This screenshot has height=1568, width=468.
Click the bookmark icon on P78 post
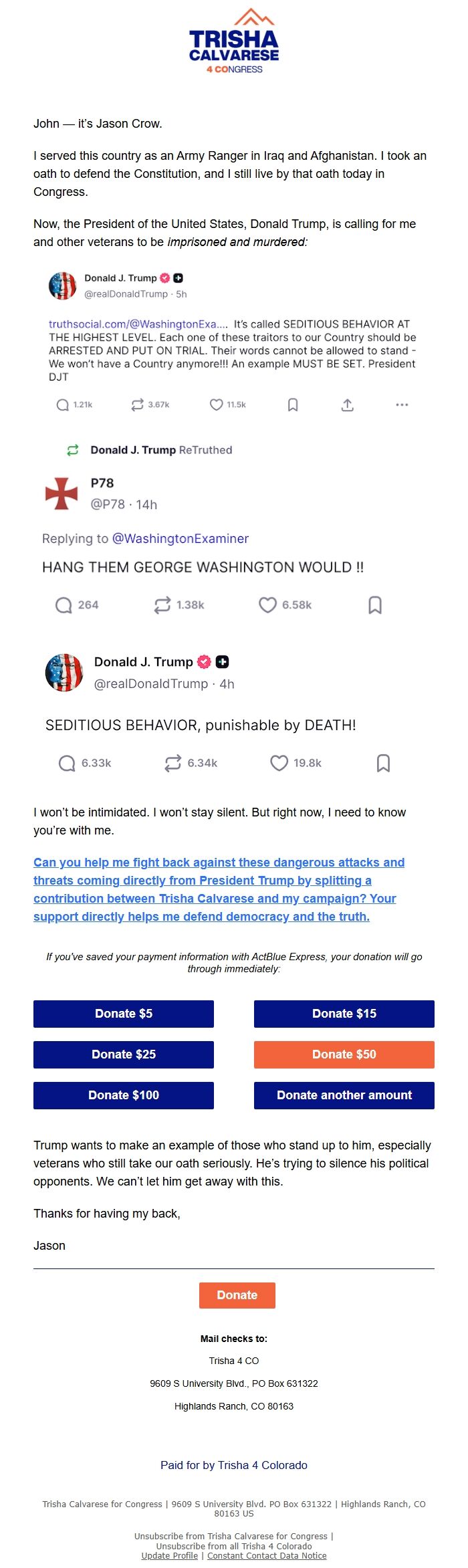click(375, 605)
